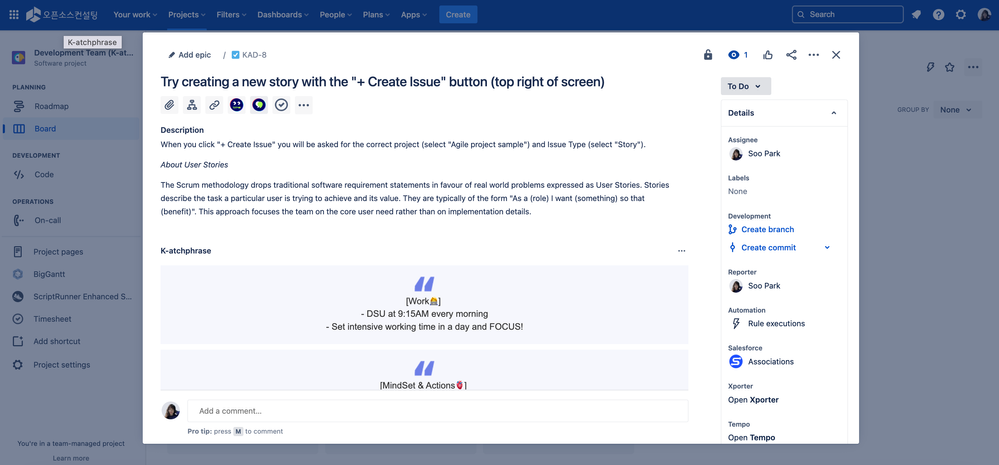Click Add shortcut in the sidebar
The width and height of the screenshot is (999, 465).
point(71,341)
